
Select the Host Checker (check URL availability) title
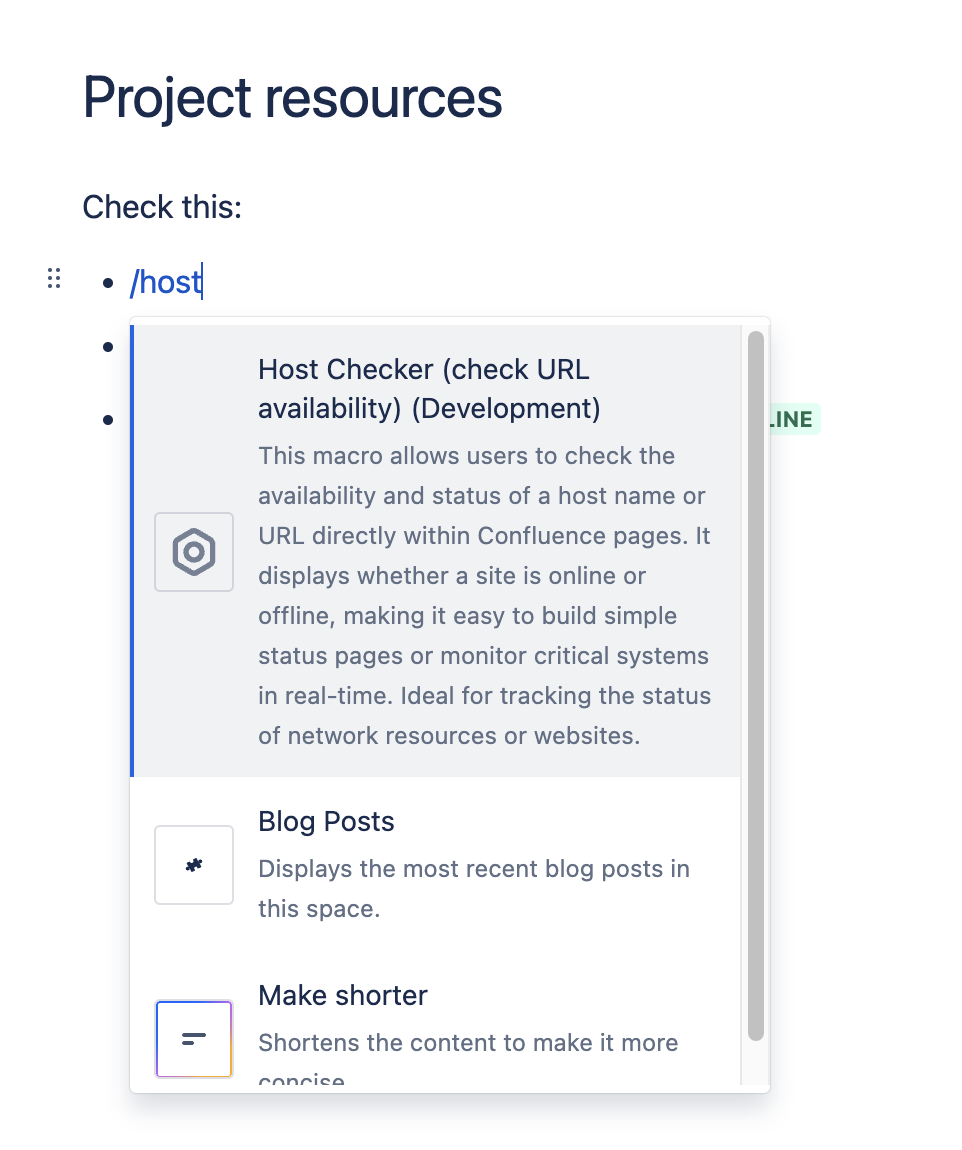tap(428, 389)
